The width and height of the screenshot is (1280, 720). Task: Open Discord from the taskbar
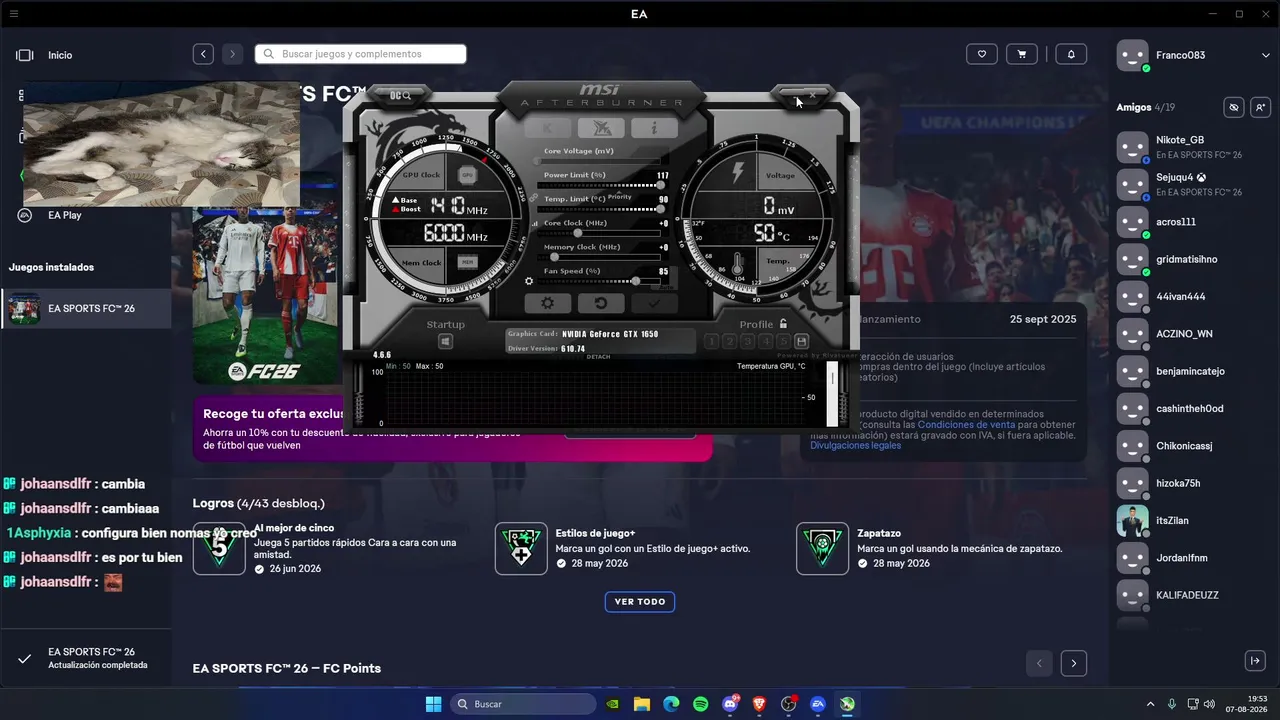[730, 704]
